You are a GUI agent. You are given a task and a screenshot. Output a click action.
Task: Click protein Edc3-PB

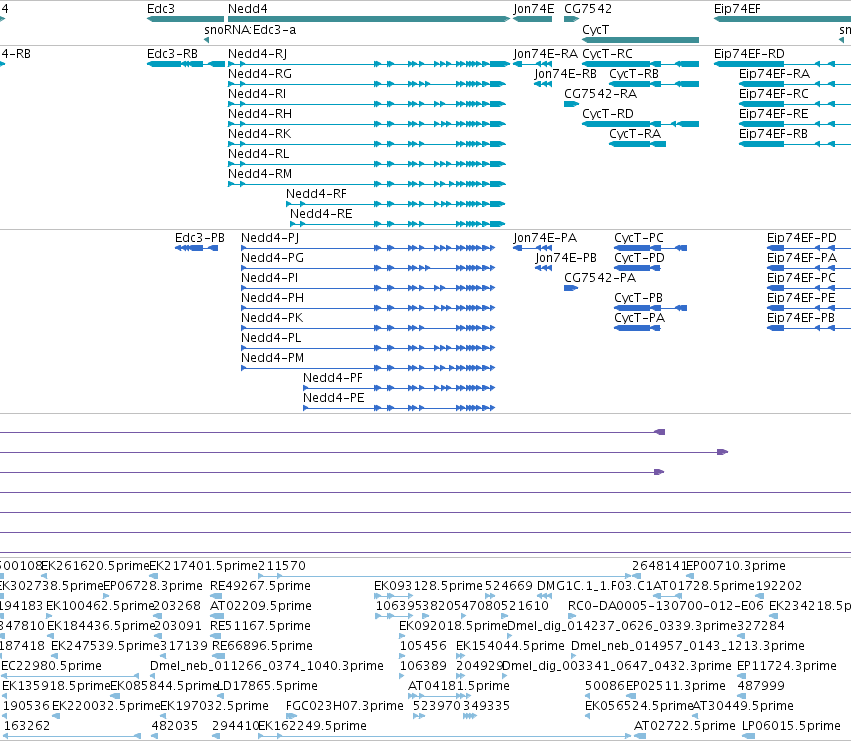(200, 238)
